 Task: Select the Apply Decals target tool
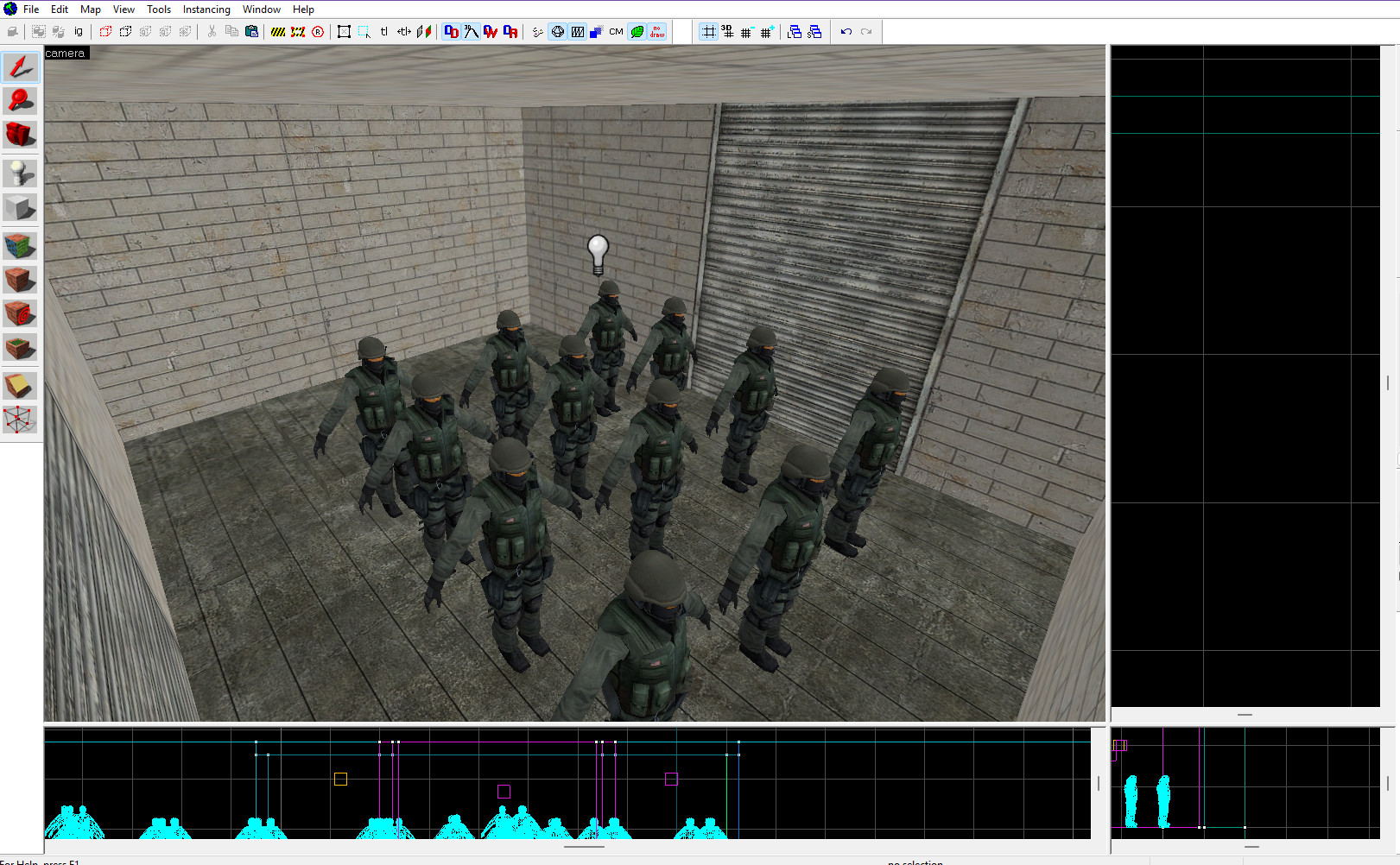tap(20, 314)
